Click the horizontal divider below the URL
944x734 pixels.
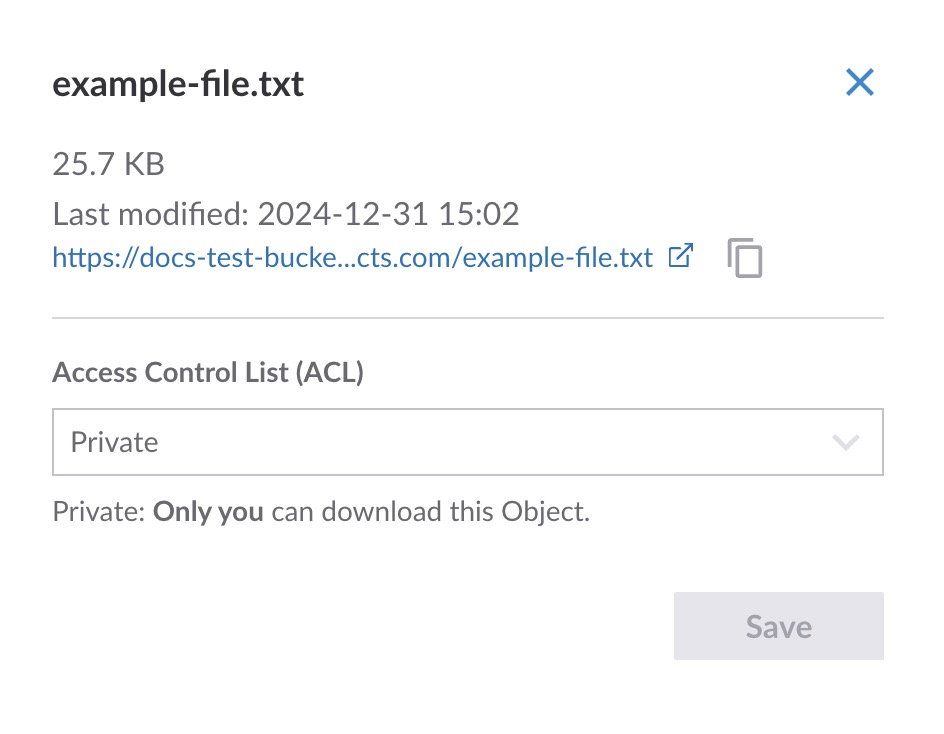point(467,318)
